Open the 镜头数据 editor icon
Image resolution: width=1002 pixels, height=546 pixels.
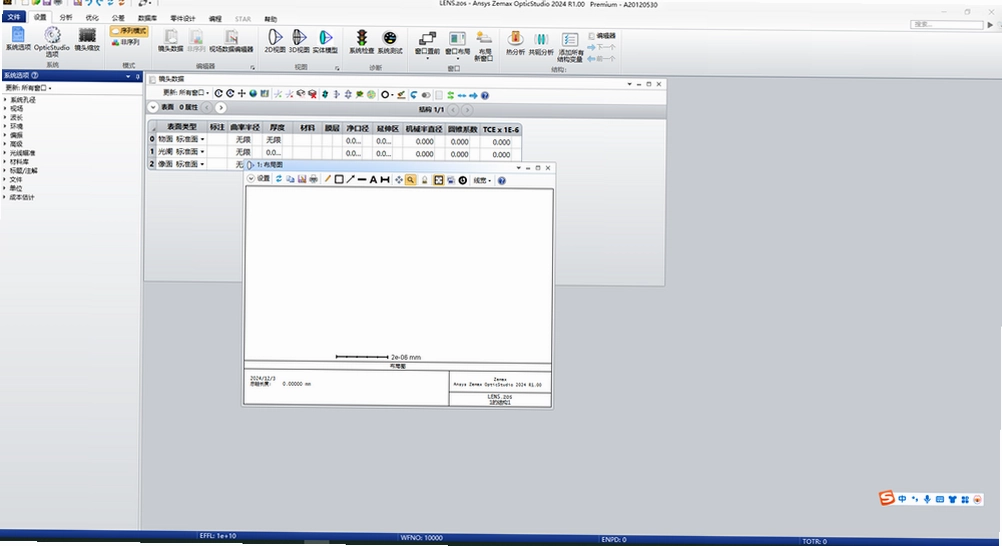click(x=171, y=40)
